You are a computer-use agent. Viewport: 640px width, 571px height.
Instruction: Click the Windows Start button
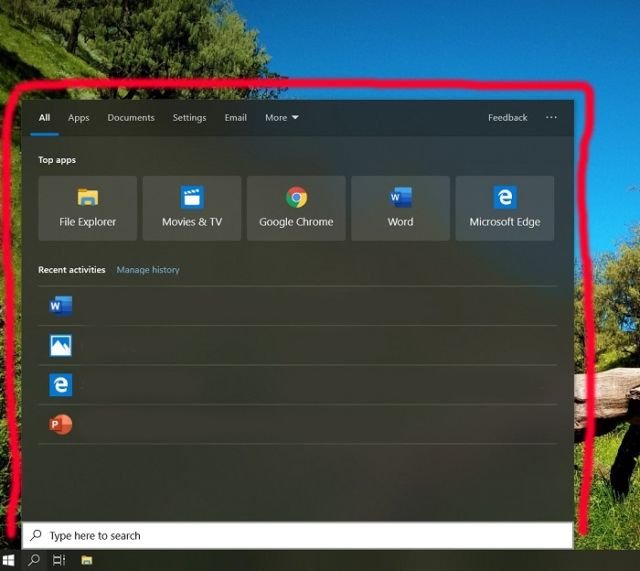point(9,560)
